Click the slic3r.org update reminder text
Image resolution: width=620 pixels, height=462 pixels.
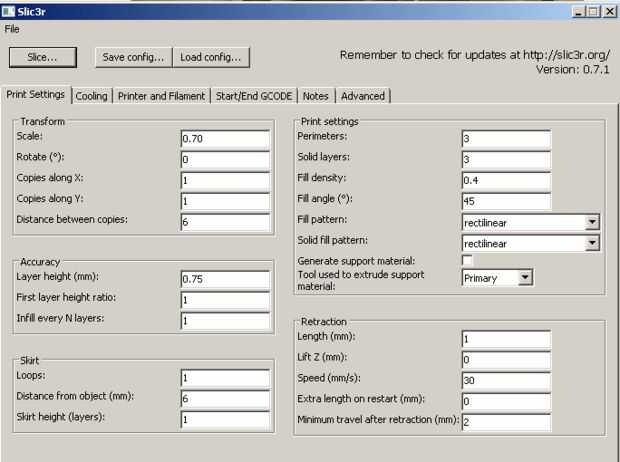[x=475, y=55]
